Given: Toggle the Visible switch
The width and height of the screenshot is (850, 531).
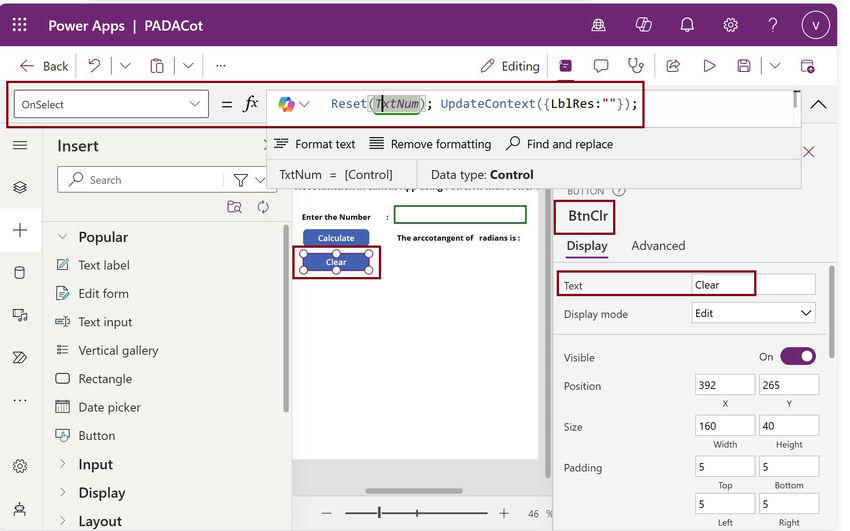Looking at the screenshot, I should tap(797, 357).
